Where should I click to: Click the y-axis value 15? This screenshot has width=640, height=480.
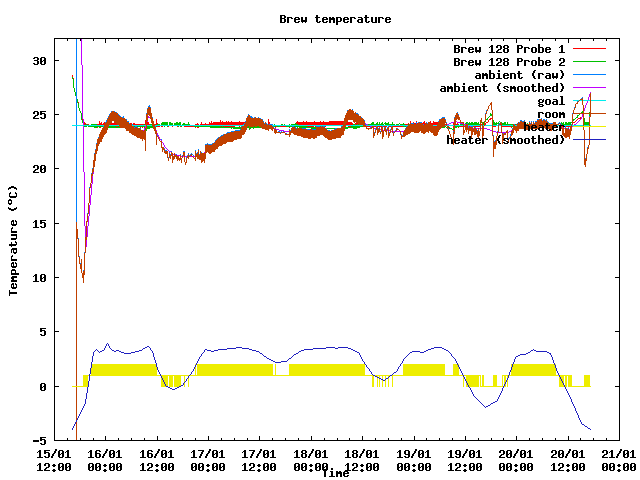[39, 224]
